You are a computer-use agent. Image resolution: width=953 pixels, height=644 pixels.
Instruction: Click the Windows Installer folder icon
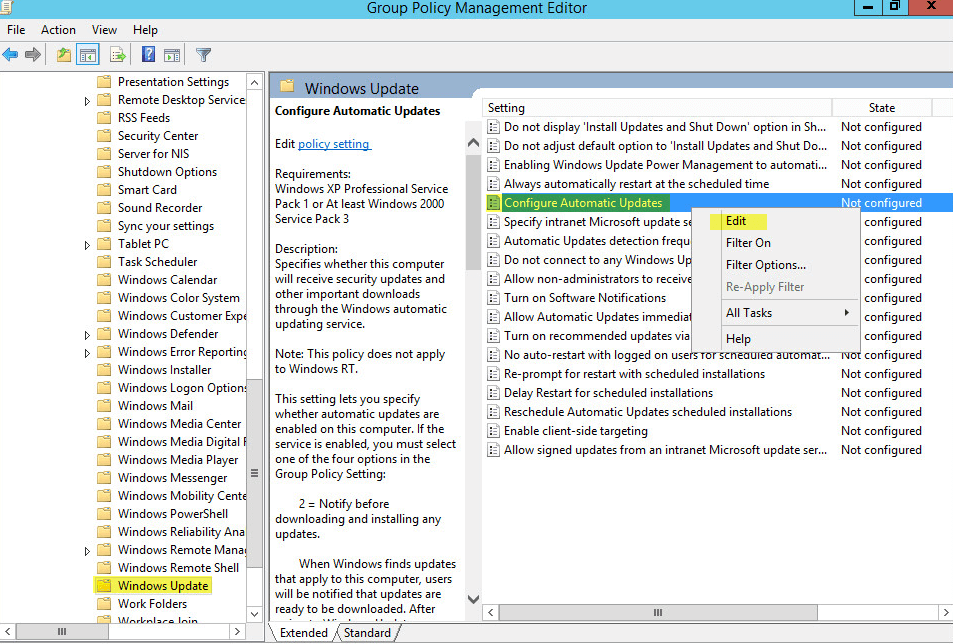(105, 369)
